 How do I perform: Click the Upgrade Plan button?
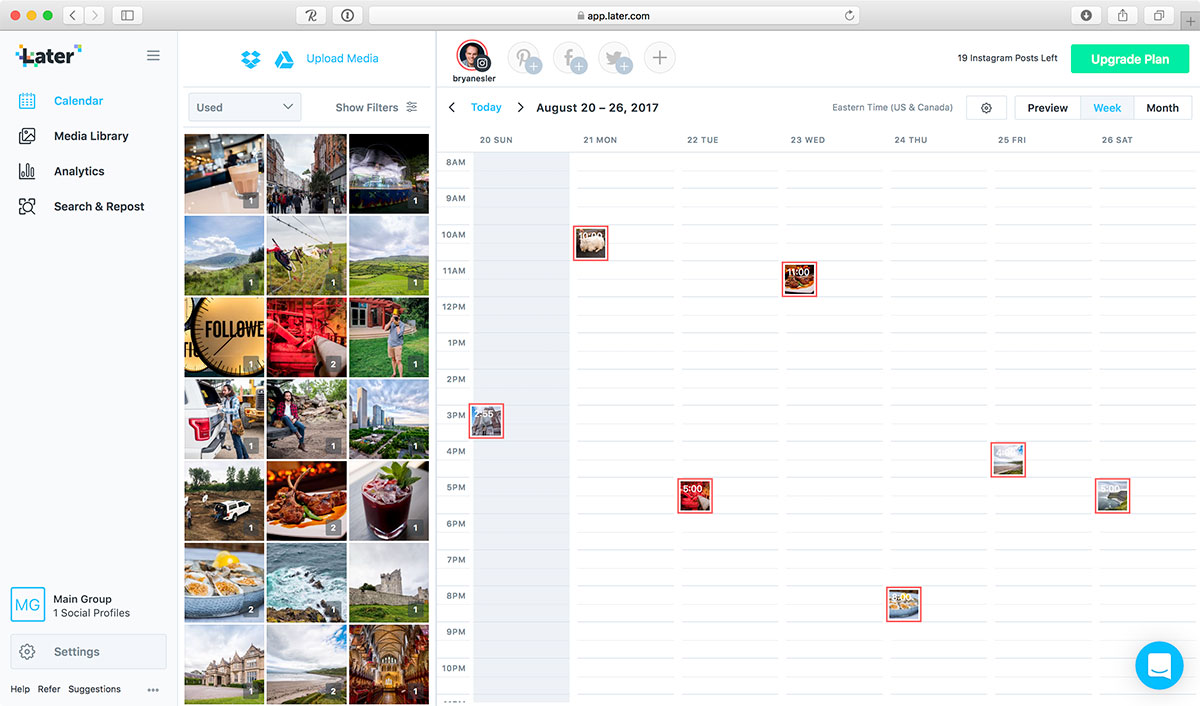click(1129, 59)
